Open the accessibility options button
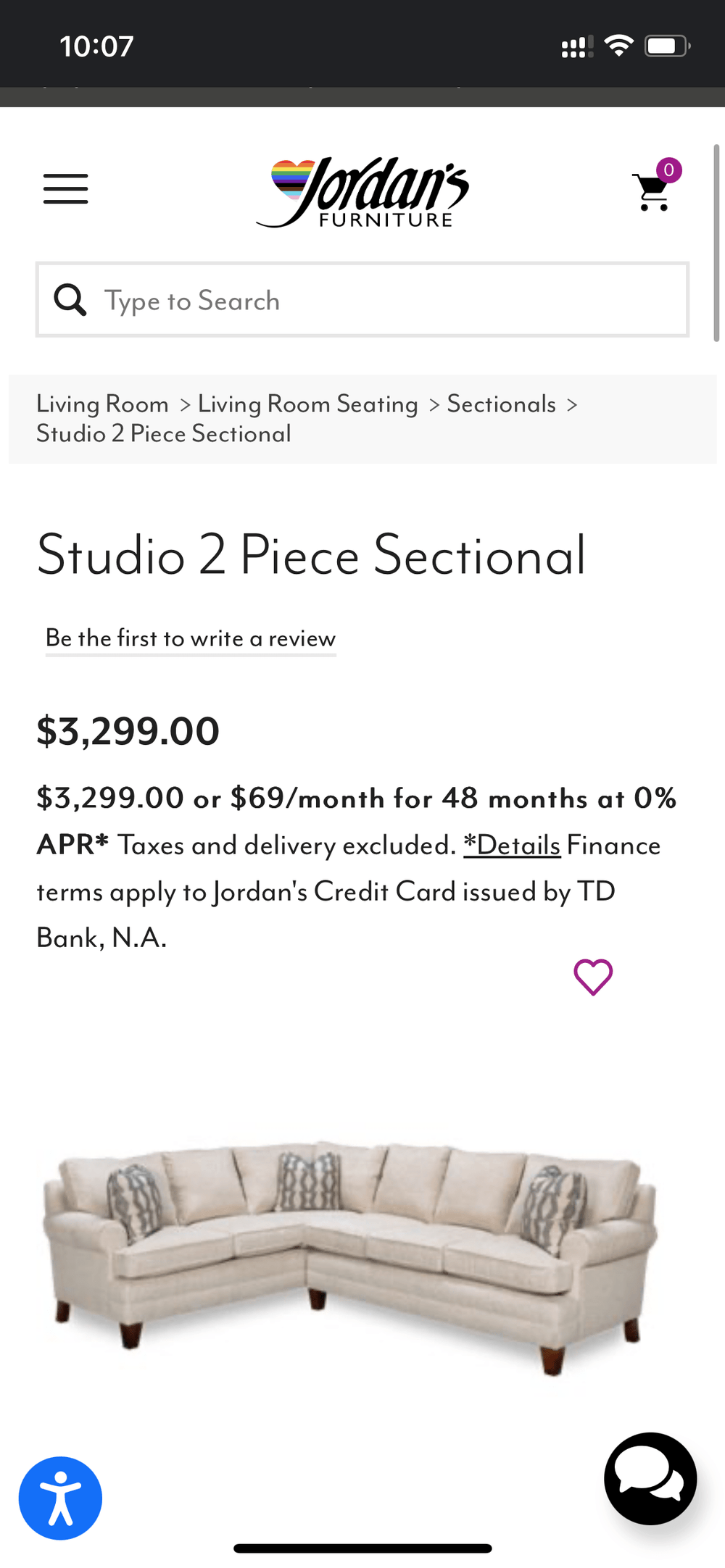Viewport: 725px width, 1568px height. tap(60, 1498)
